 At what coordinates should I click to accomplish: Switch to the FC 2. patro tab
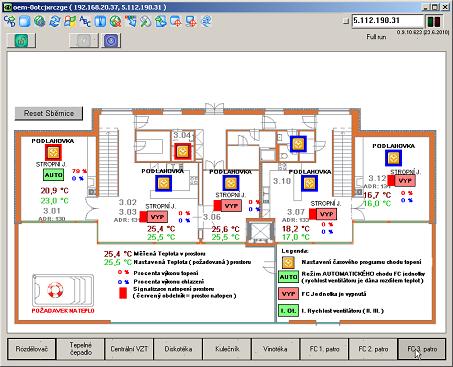[x=373, y=349]
